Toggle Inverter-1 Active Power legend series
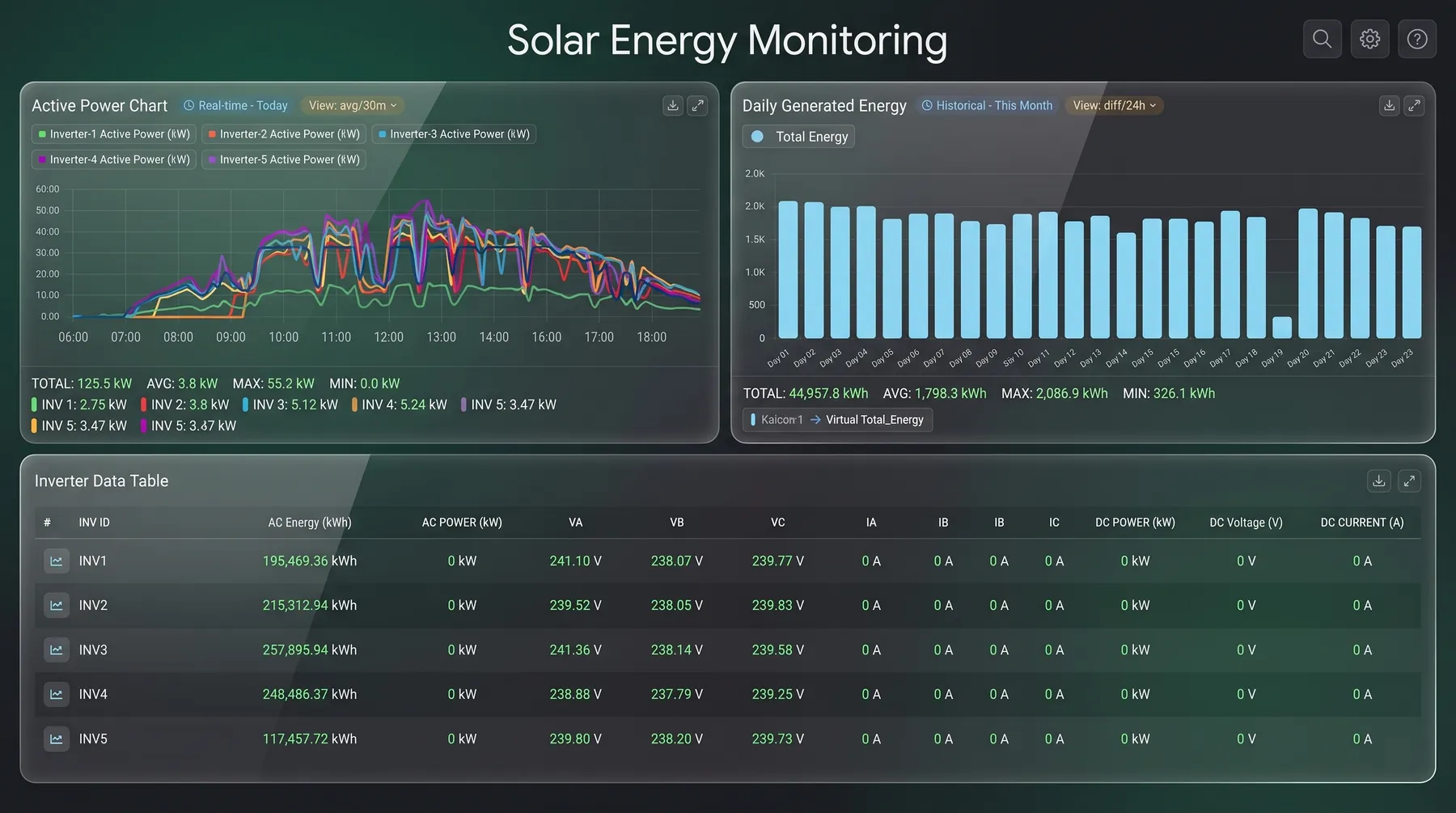The width and height of the screenshot is (1456, 813). 114,134
